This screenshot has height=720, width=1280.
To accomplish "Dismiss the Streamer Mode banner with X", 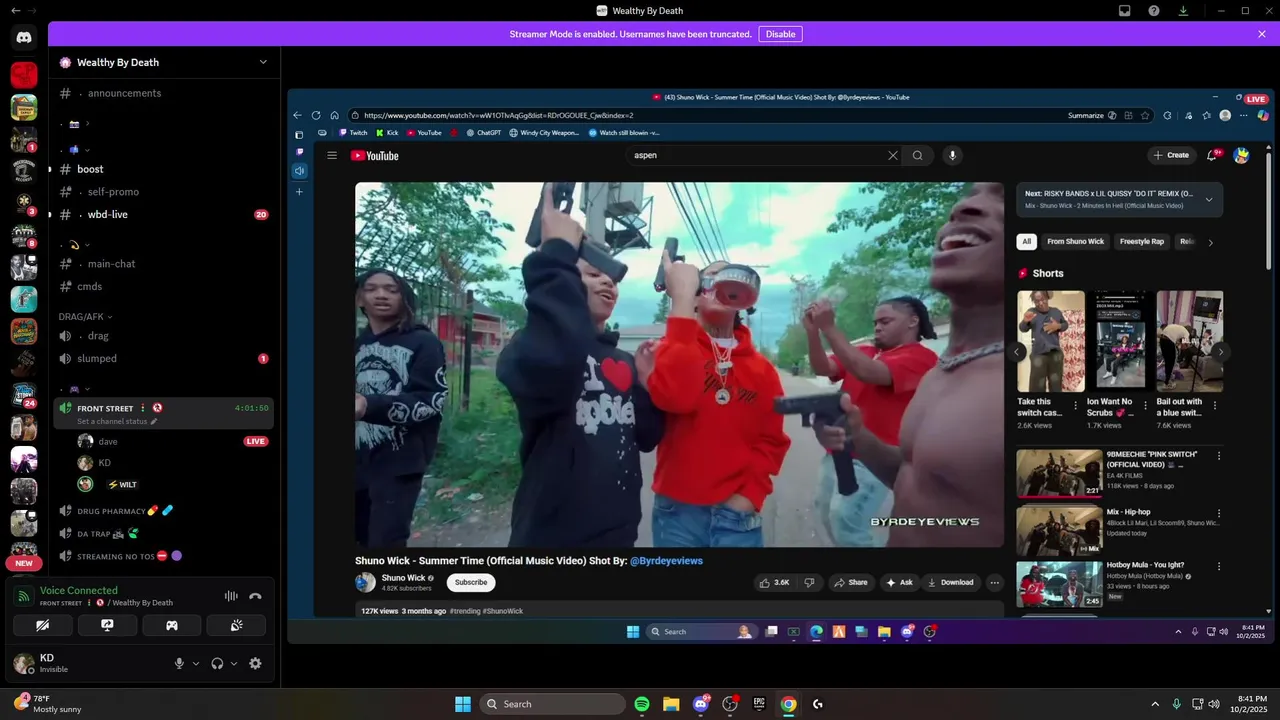I will (1262, 34).
